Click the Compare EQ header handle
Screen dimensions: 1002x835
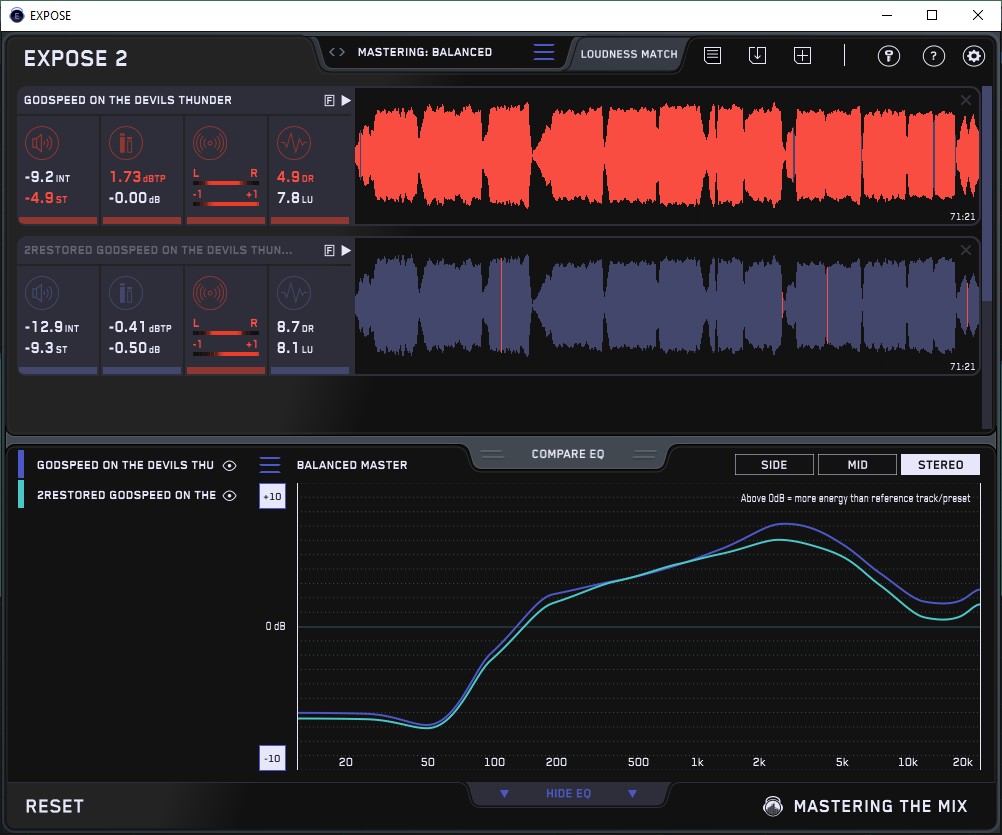point(568,454)
